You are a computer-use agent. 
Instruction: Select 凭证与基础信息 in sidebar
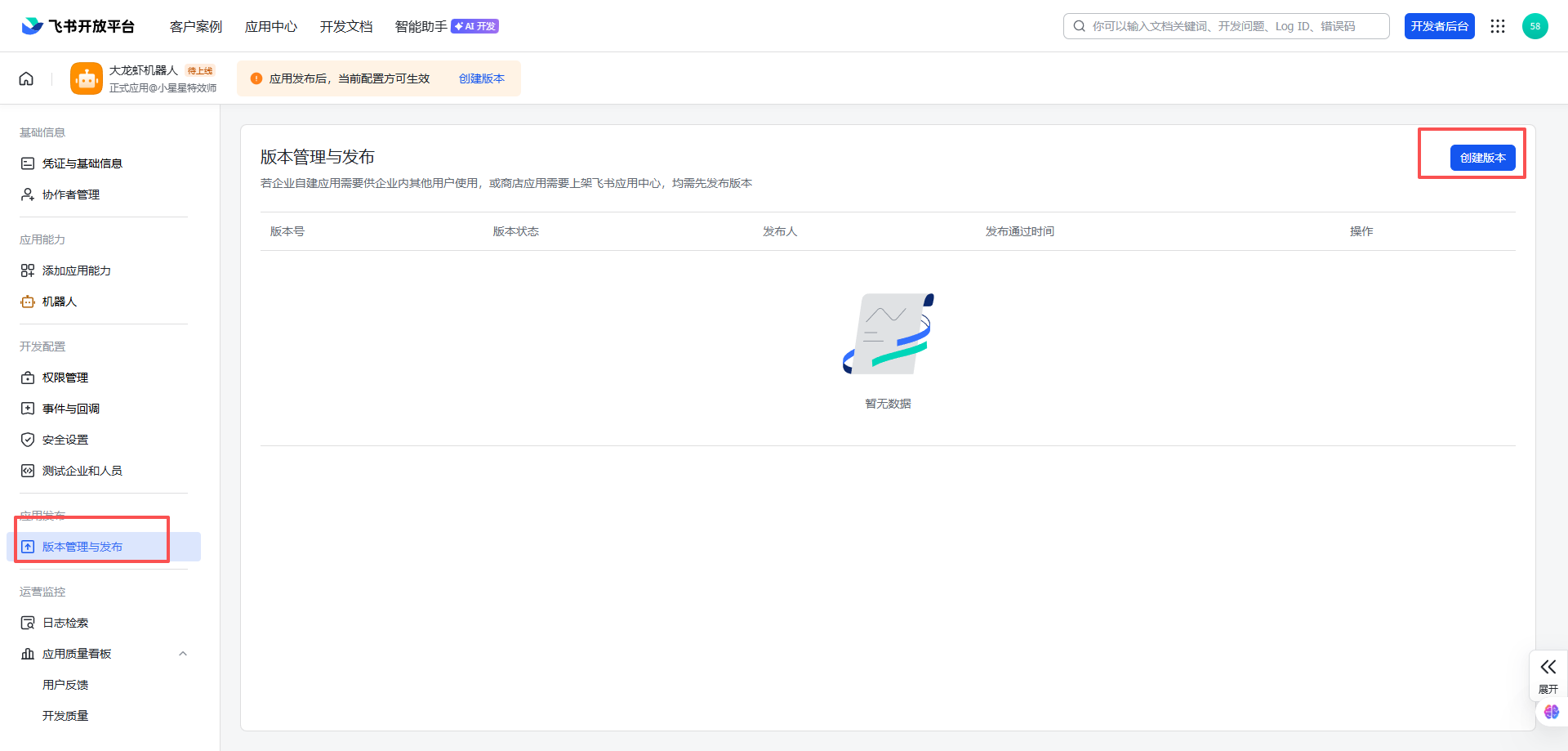(x=82, y=163)
